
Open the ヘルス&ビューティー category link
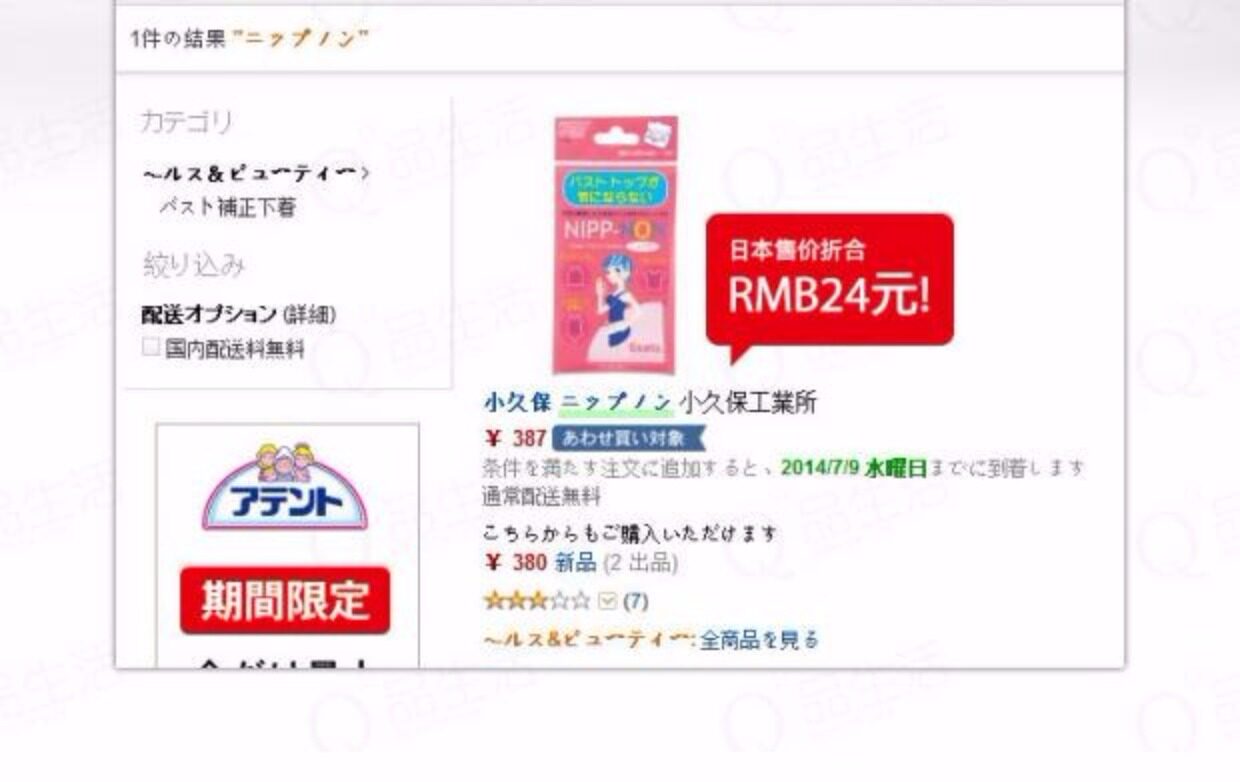click(250, 174)
